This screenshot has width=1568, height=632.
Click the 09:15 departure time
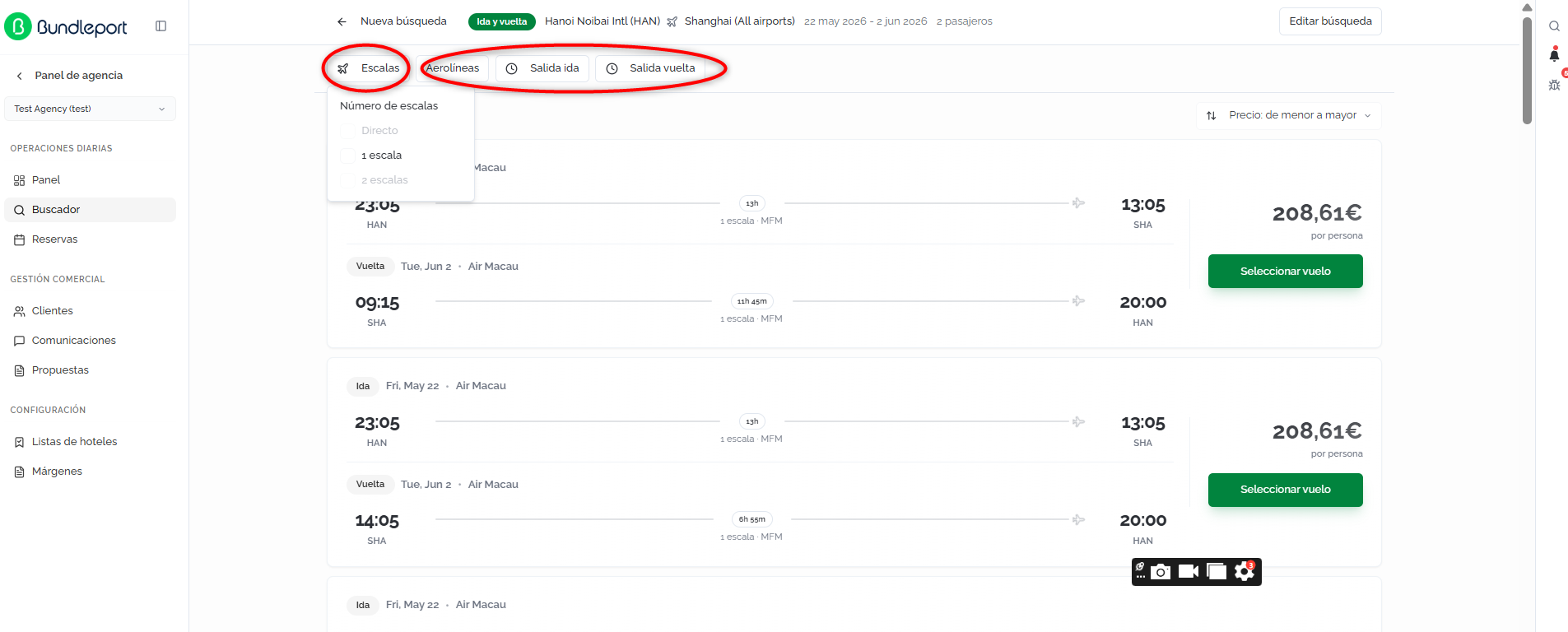click(377, 303)
